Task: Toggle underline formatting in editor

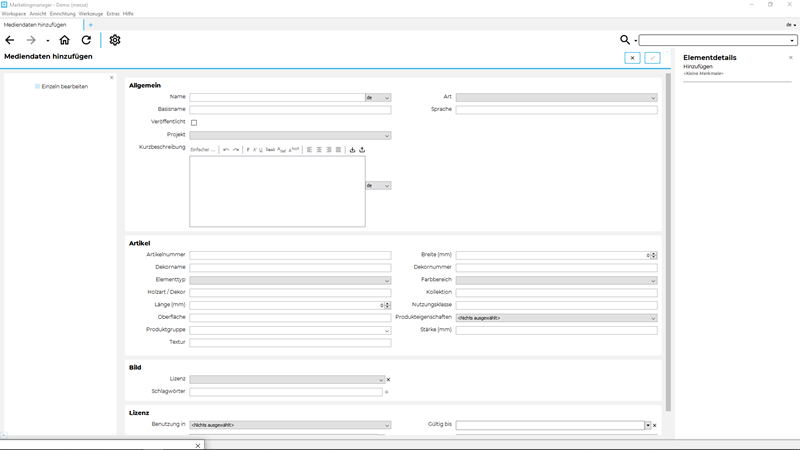Action: click(x=261, y=149)
